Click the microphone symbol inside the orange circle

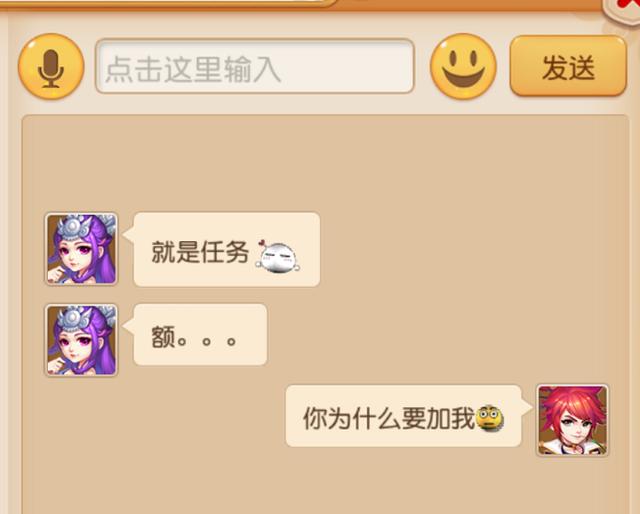point(51,69)
